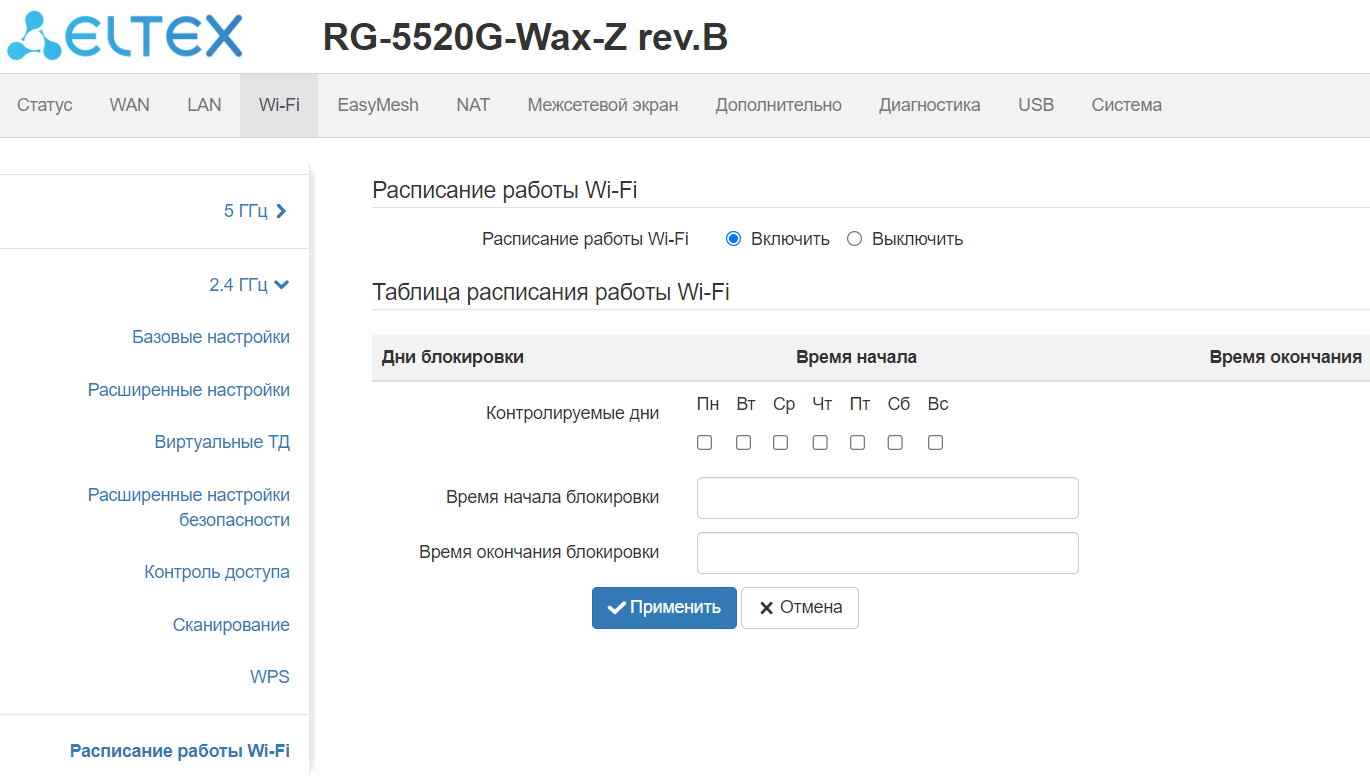The height and width of the screenshot is (780, 1370).
Task: Check the Ср day checkbox
Action: [x=781, y=442]
